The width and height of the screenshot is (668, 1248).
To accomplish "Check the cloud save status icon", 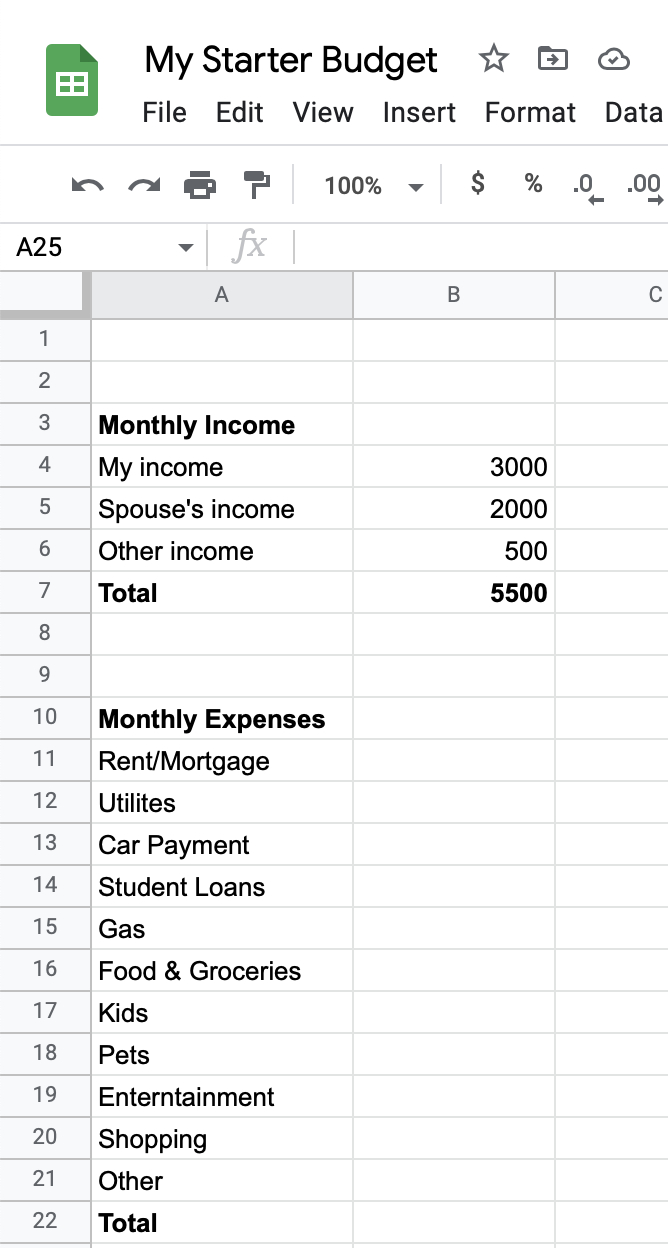I will pyautogui.click(x=613, y=60).
